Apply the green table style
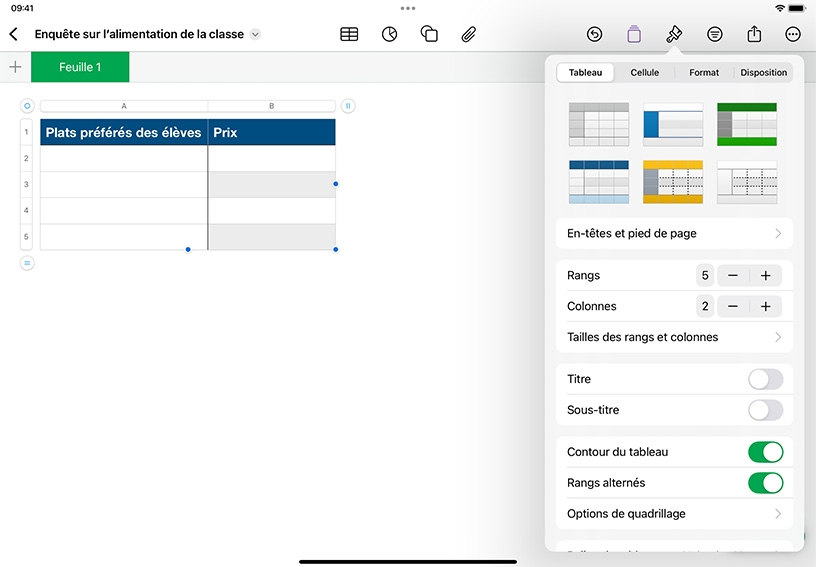This screenshot has width=816, height=567. pyautogui.click(x=747, y=124)
